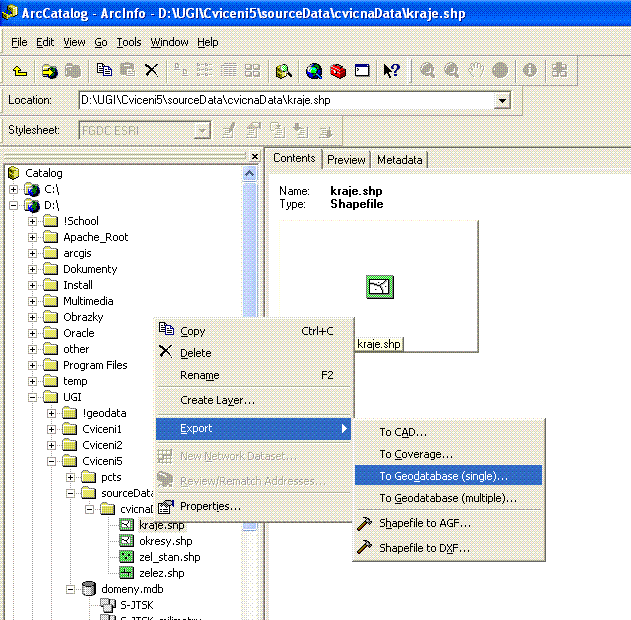
Task: Switch to the Preview tab
Action: [346, 160]
